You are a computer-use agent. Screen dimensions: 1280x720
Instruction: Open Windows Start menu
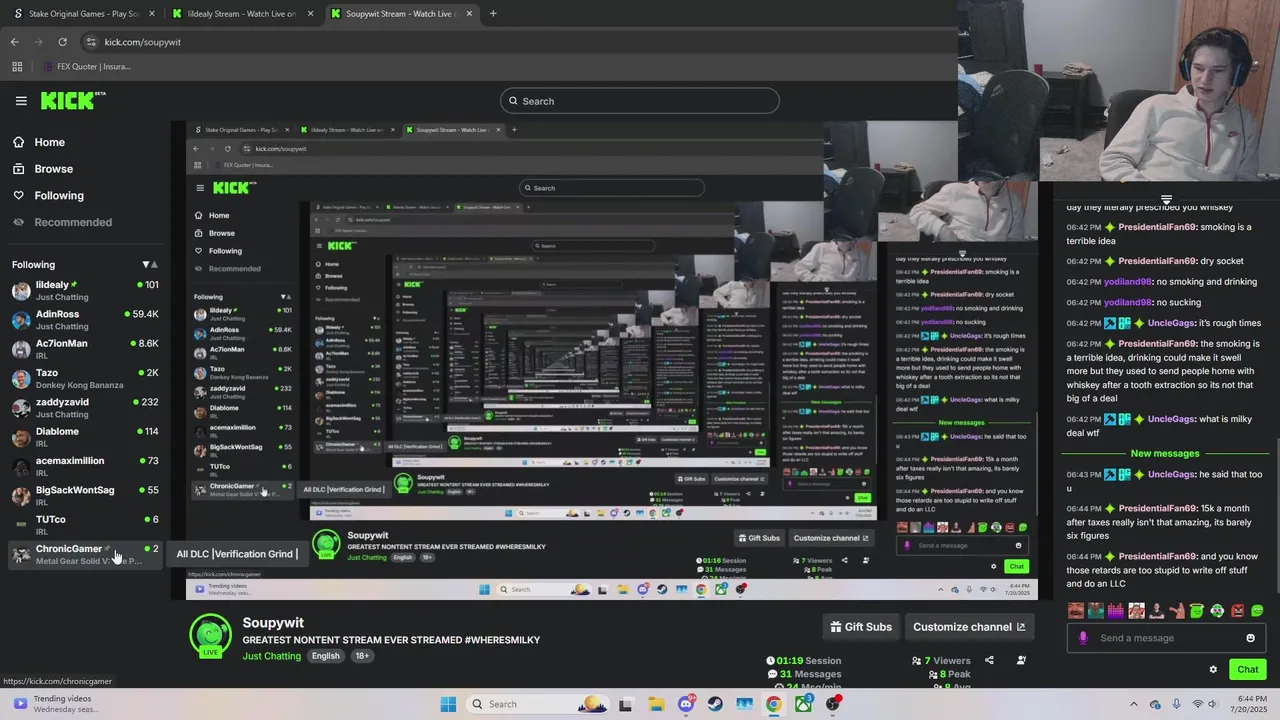pyautogui.click(x=448, y=704)
